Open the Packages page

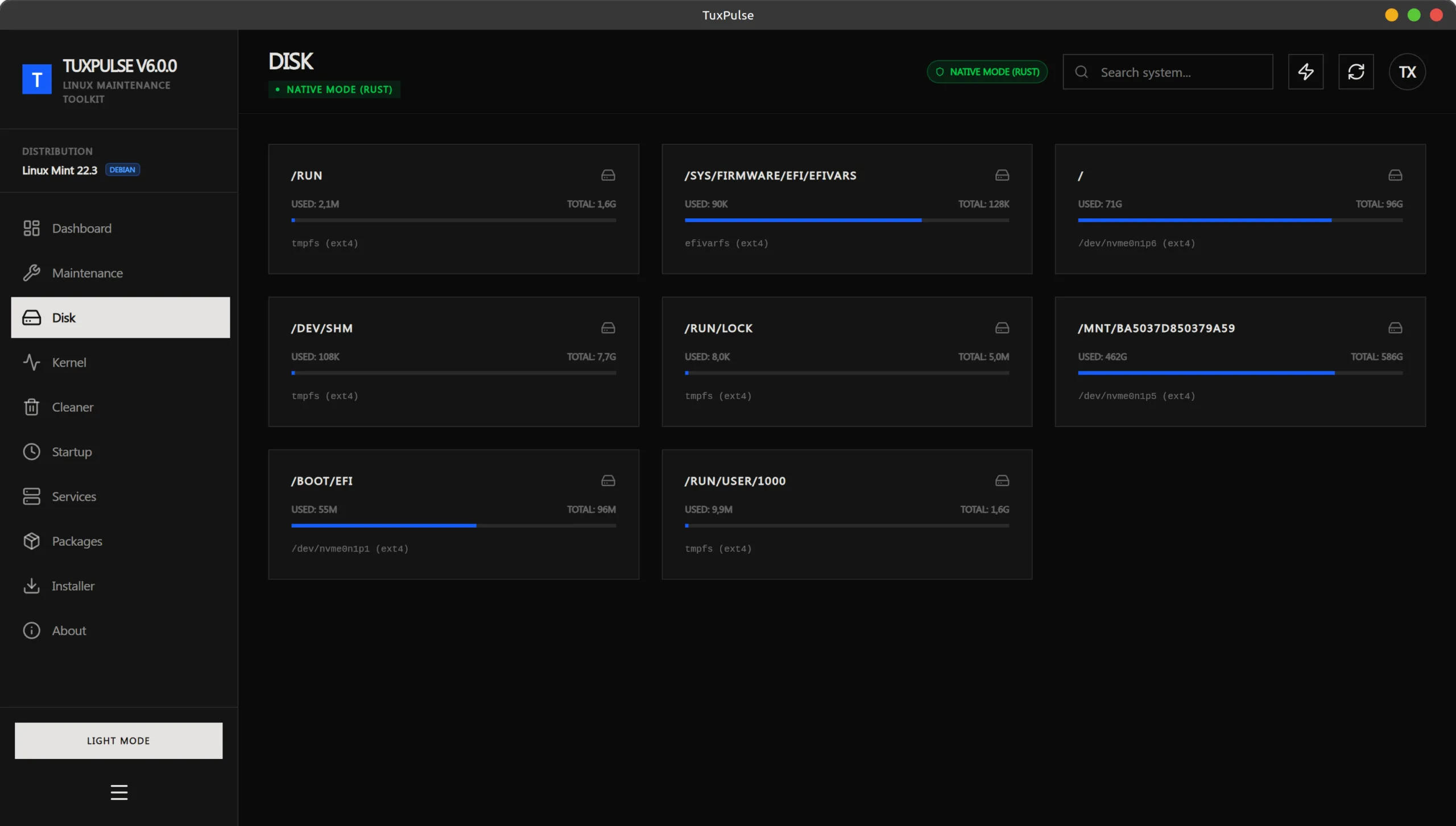pos(77,541)
